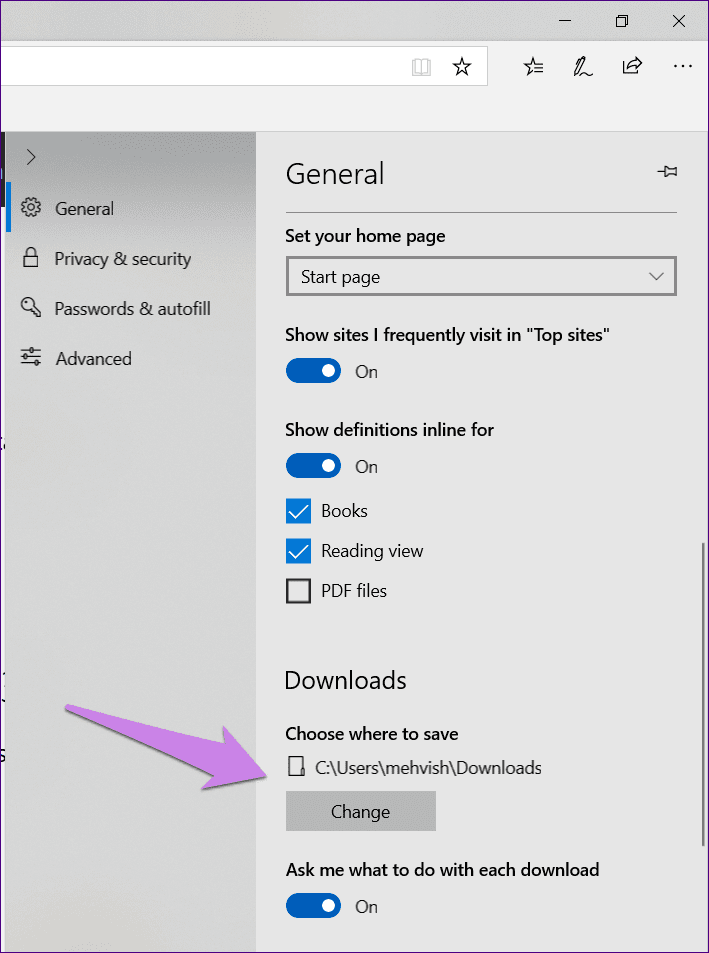The width and height of the screenshot is (709, 953).
Task: Open the Favorites hub icon
Action: tap(533, 67)
